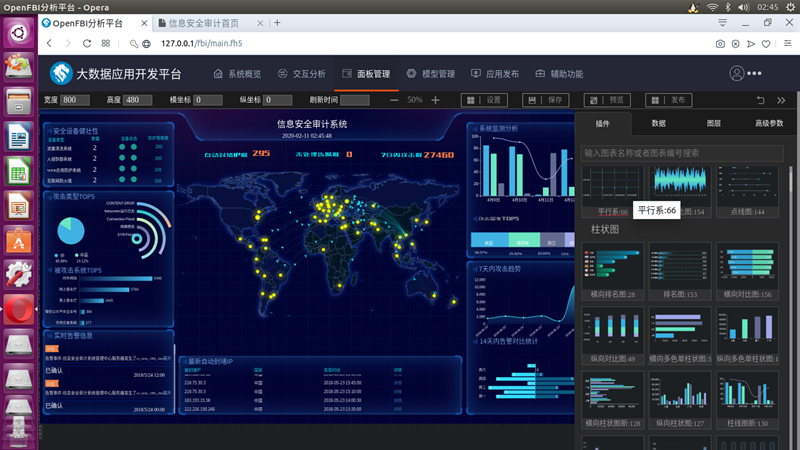
Task: Select the 面板管理 menu item
Action: [366, 74]
